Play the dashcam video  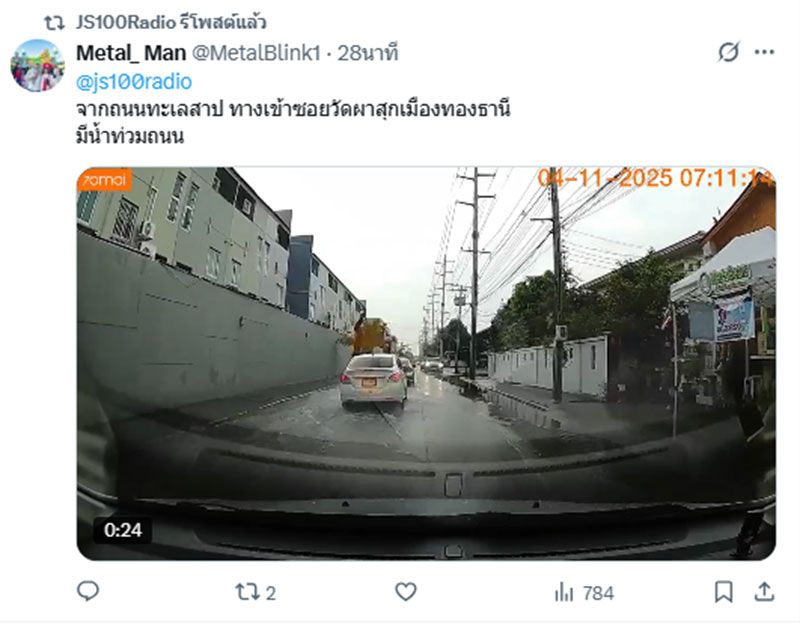pos(426,363)
